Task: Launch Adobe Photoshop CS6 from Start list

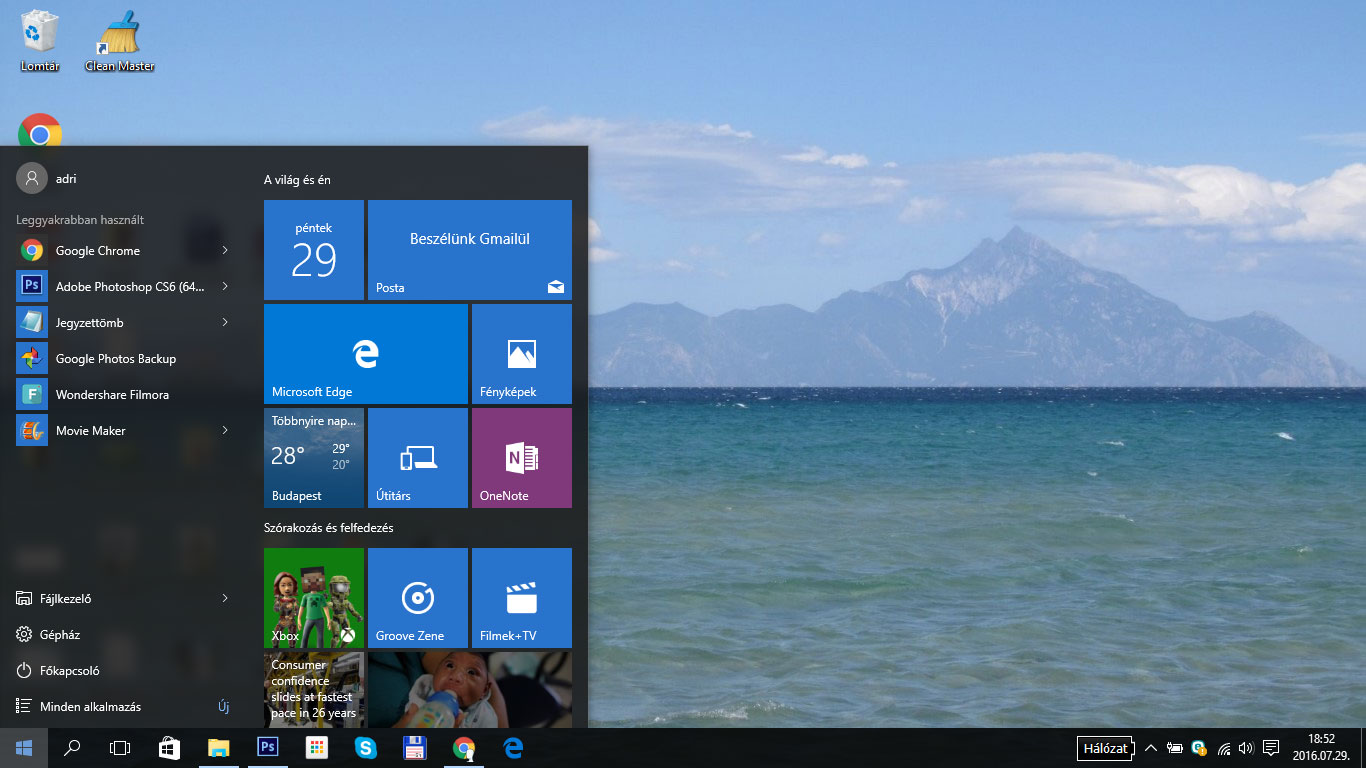Action: [125, 286]
